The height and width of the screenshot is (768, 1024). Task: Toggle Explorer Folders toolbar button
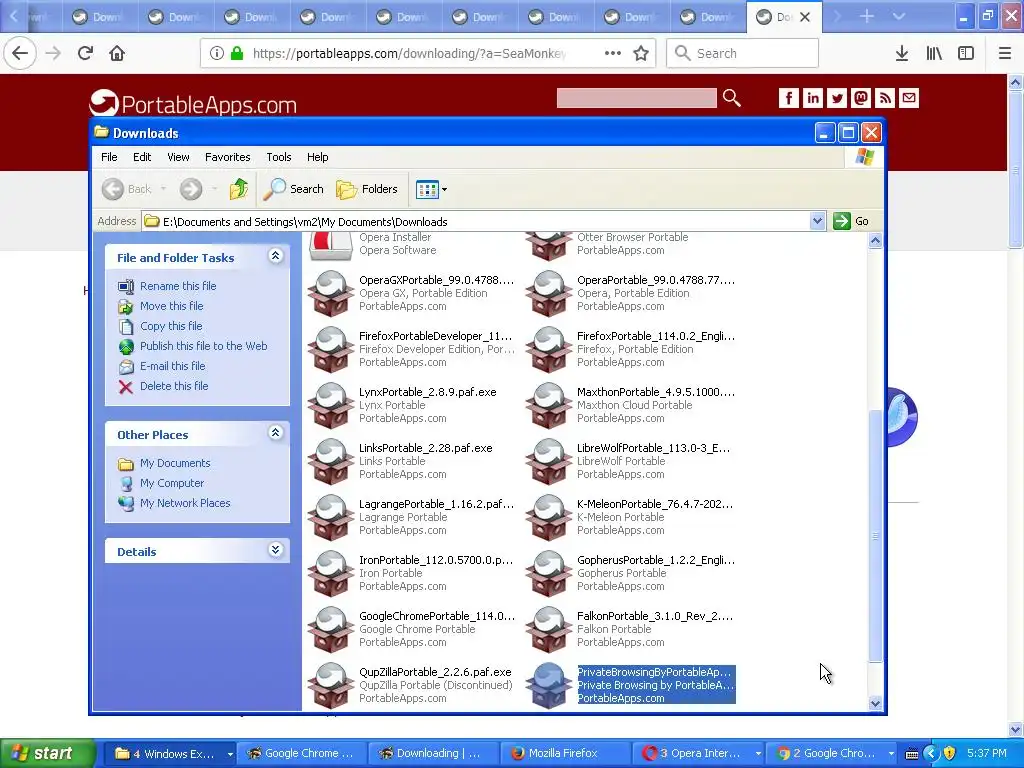click(x=367, y=189)
